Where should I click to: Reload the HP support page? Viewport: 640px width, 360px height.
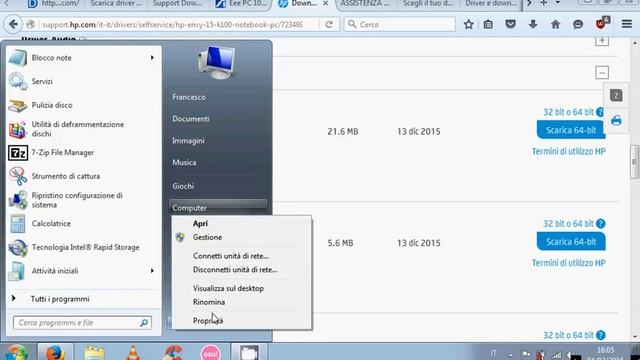click(x=329, y=24)
